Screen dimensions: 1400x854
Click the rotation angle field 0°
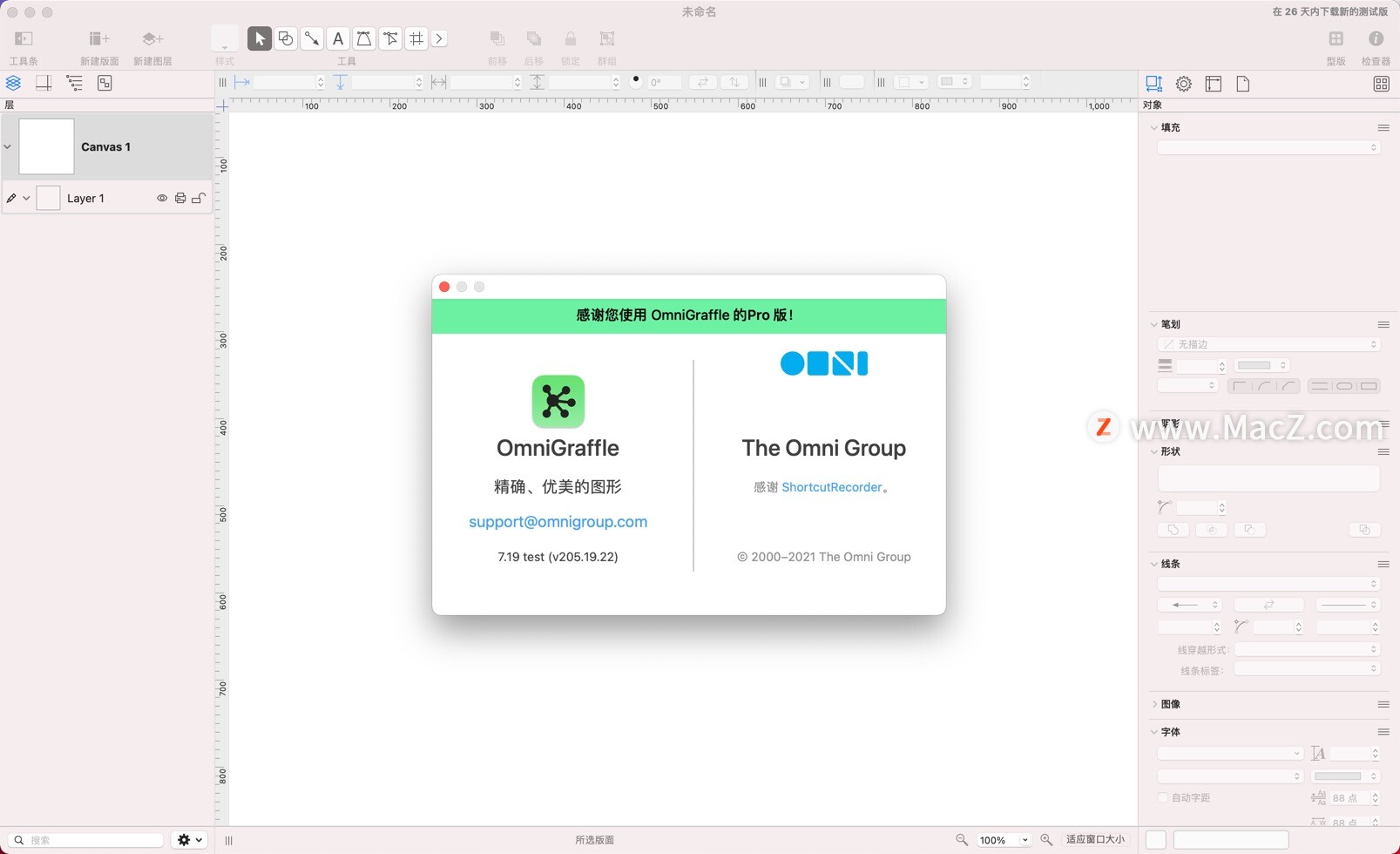click(664, 82)
